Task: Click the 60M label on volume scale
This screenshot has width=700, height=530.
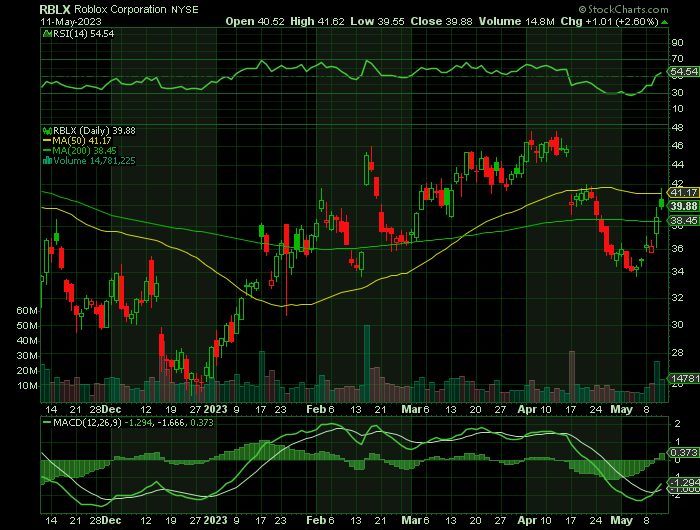Action: [x=27, y=311]
